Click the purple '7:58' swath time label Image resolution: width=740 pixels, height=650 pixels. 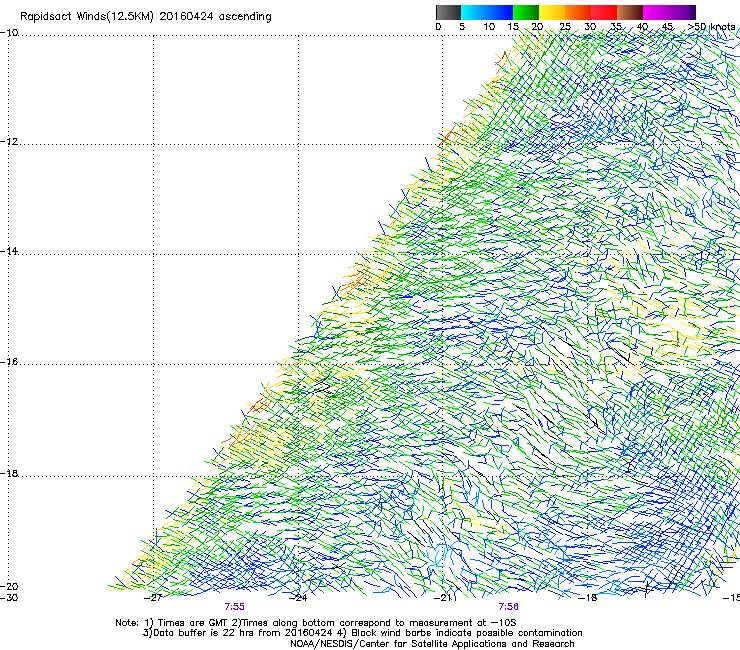pyautogui.click(x=508, y=607)
